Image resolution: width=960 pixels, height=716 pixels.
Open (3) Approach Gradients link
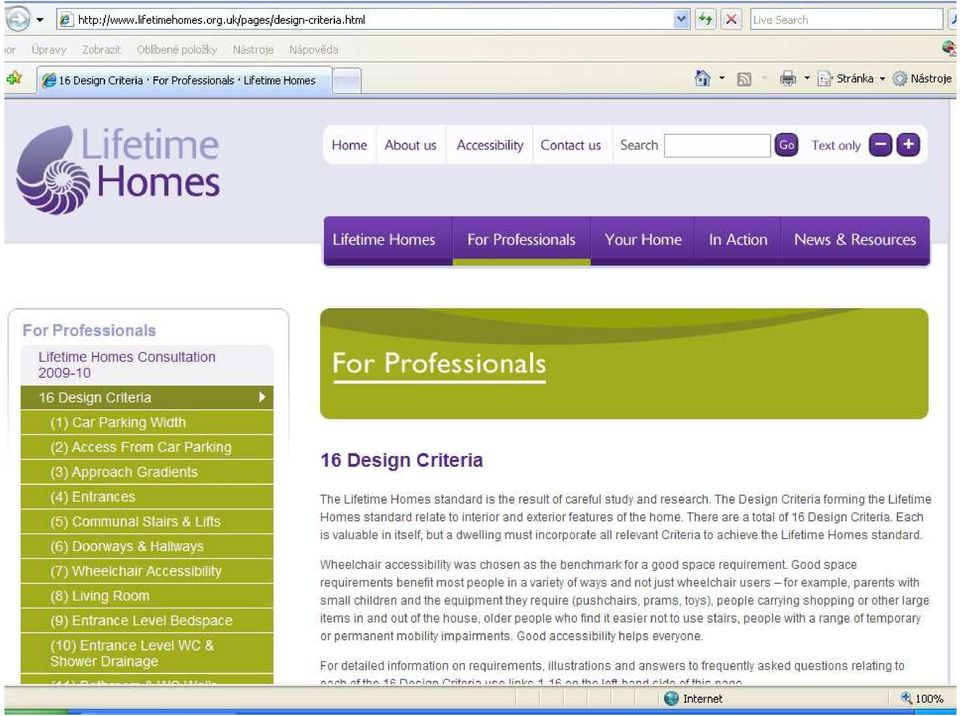[147, 472]
